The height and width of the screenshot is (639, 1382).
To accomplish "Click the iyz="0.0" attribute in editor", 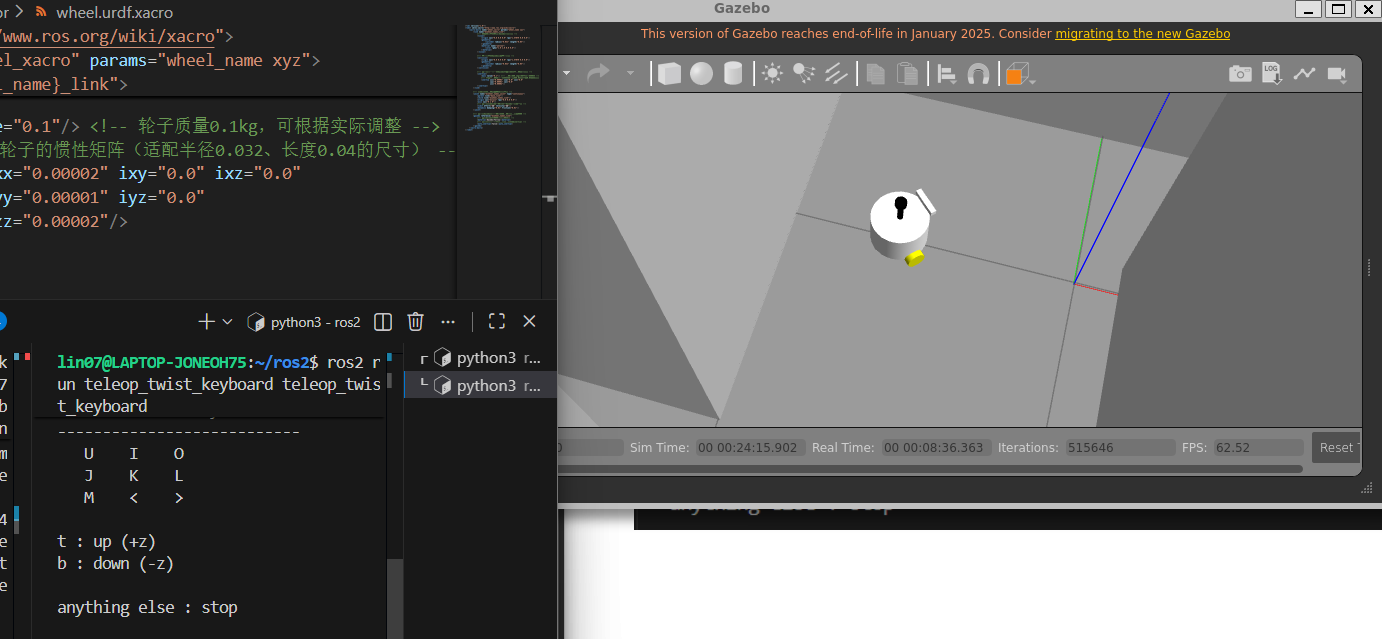I will [162, 197].
